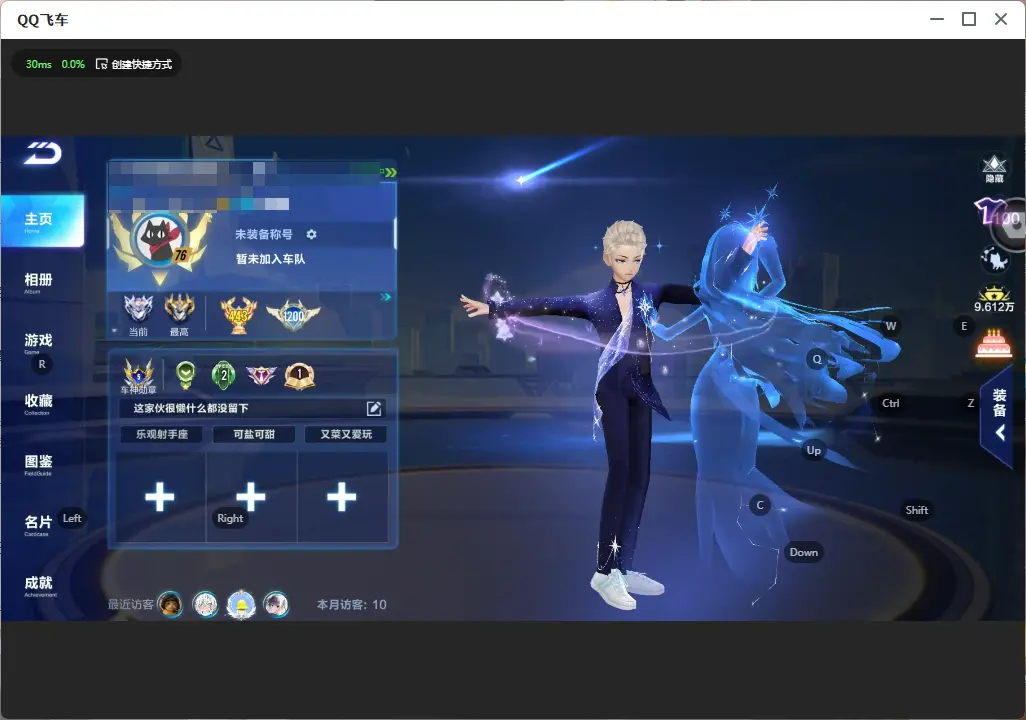Click the 未装备称号 title text
Image resolution: width=1026 pixels, height=720 pixels.
[264, 234]
